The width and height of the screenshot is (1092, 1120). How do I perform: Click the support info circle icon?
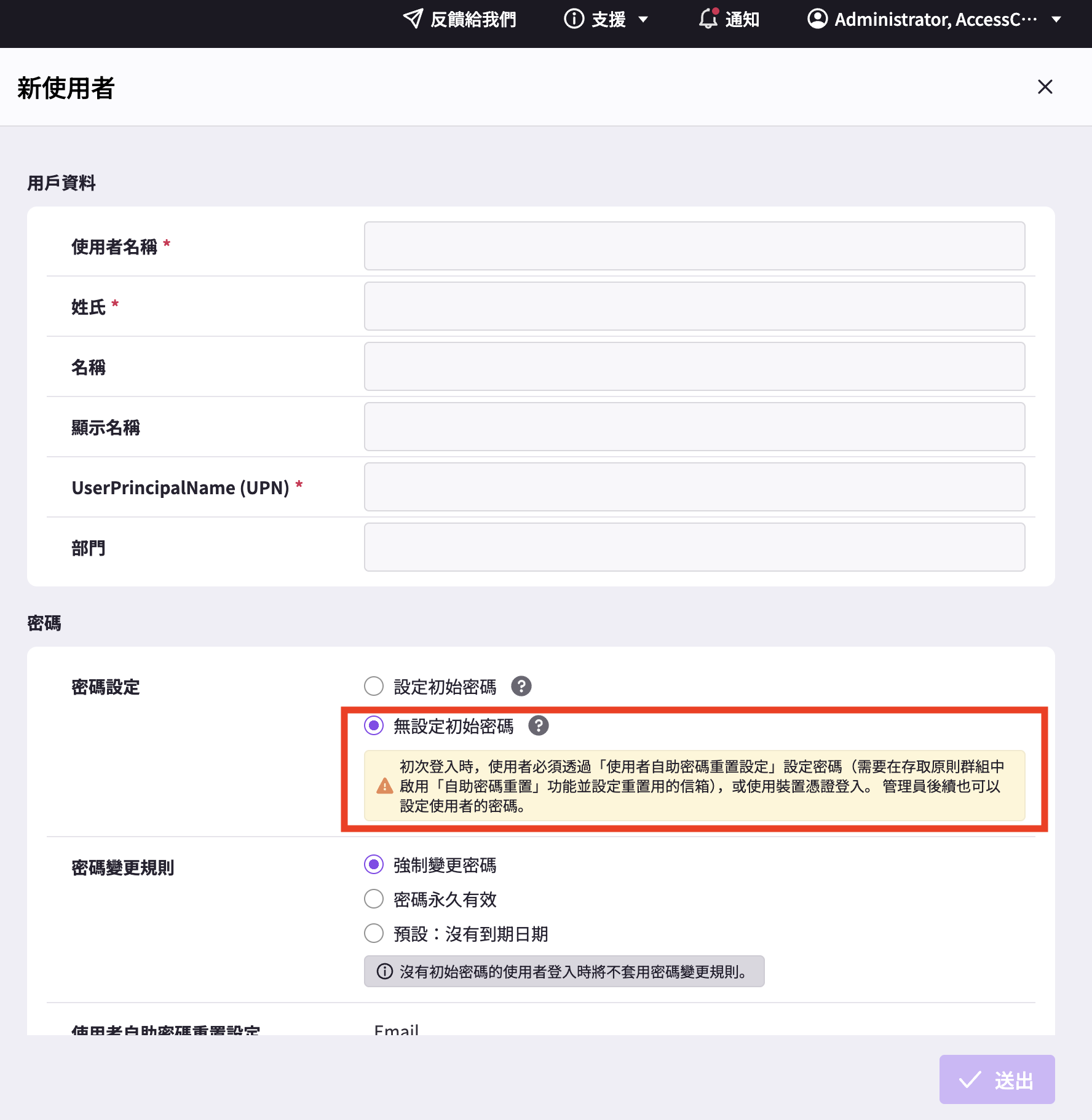click(574, 19)
